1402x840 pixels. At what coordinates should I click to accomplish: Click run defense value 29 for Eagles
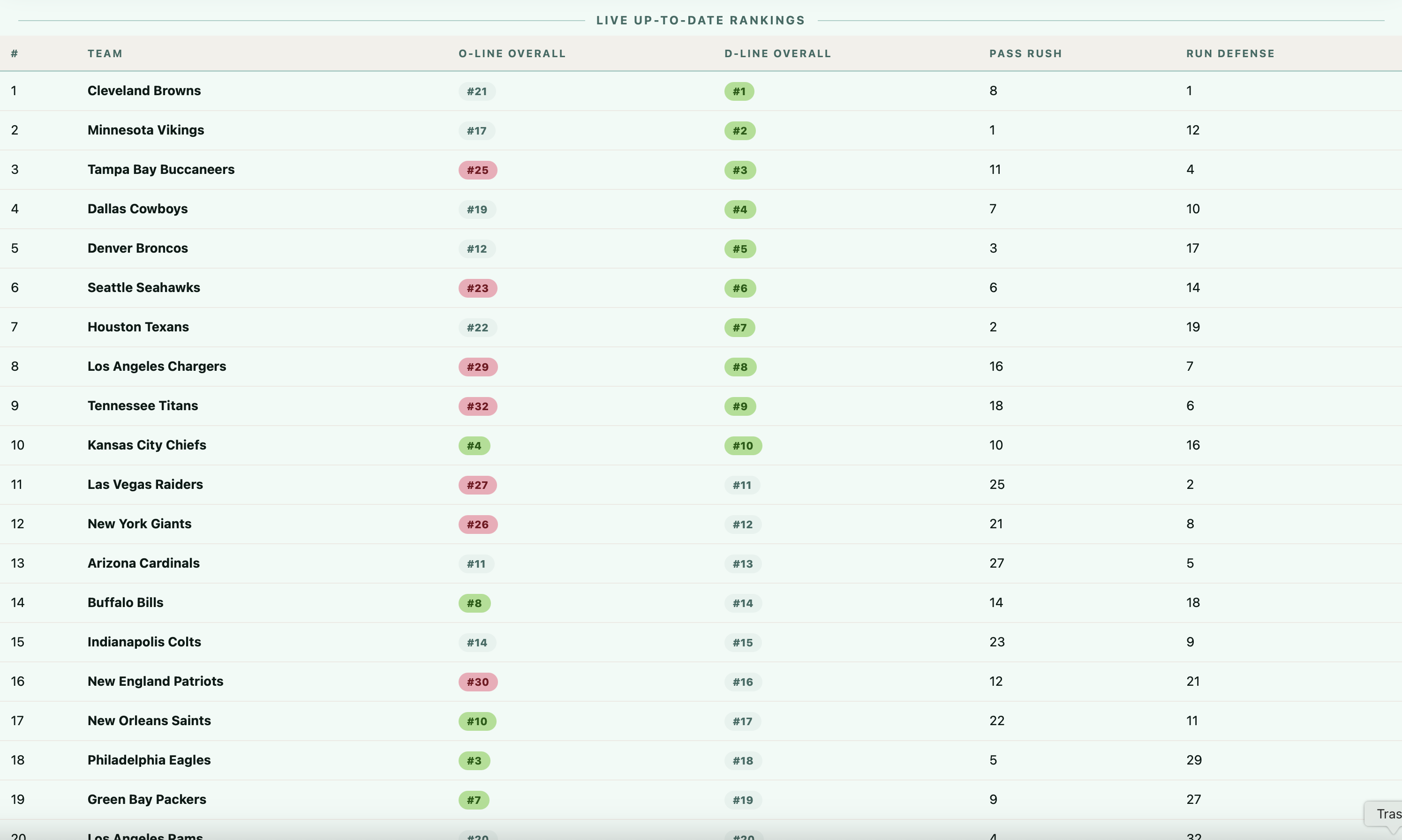pos(1194,760)
